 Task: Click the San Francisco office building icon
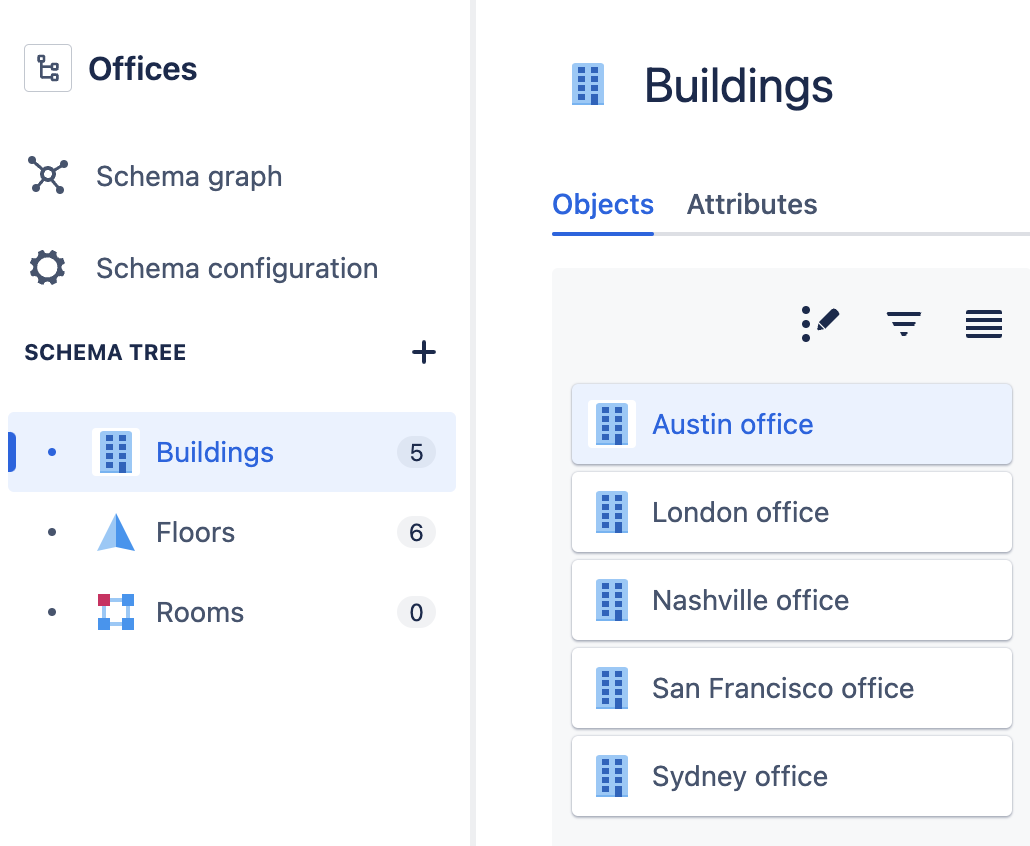coord(612,688)
